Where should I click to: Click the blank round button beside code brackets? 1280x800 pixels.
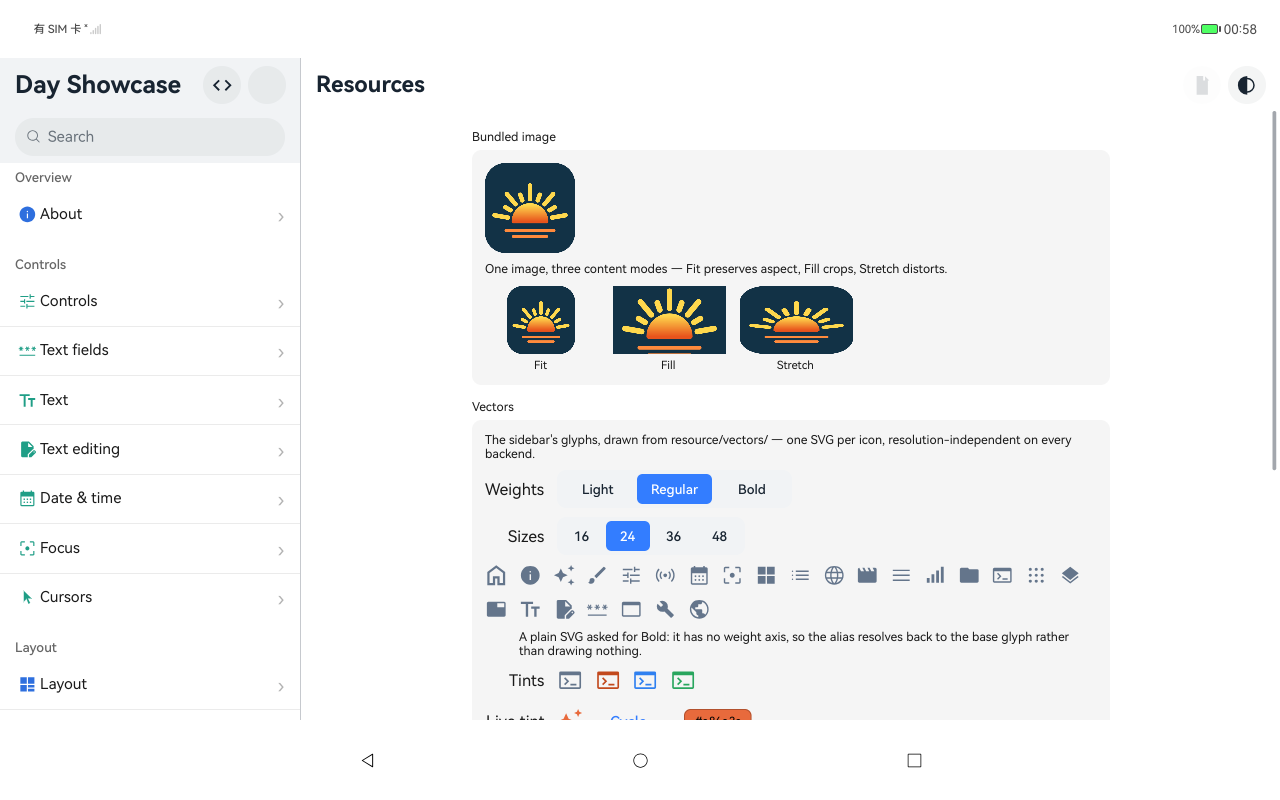click(x=267, y=85)
